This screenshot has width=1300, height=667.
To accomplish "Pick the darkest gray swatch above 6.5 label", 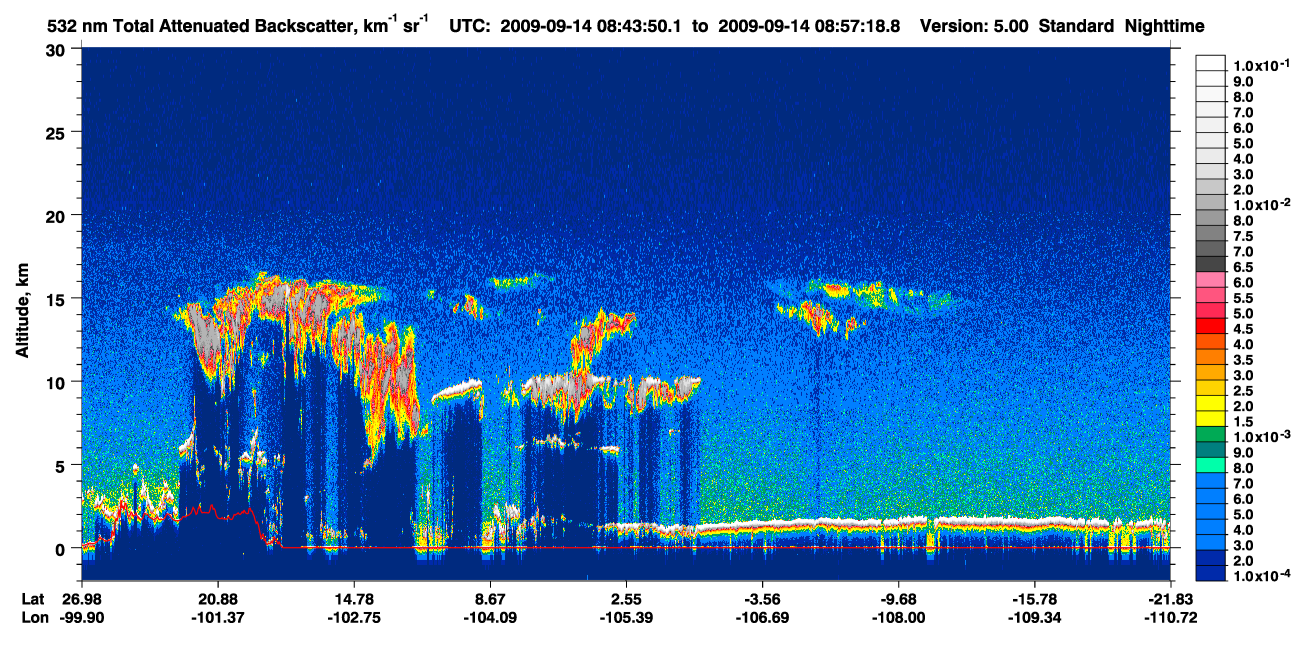I will click(x=1211, y=263).
